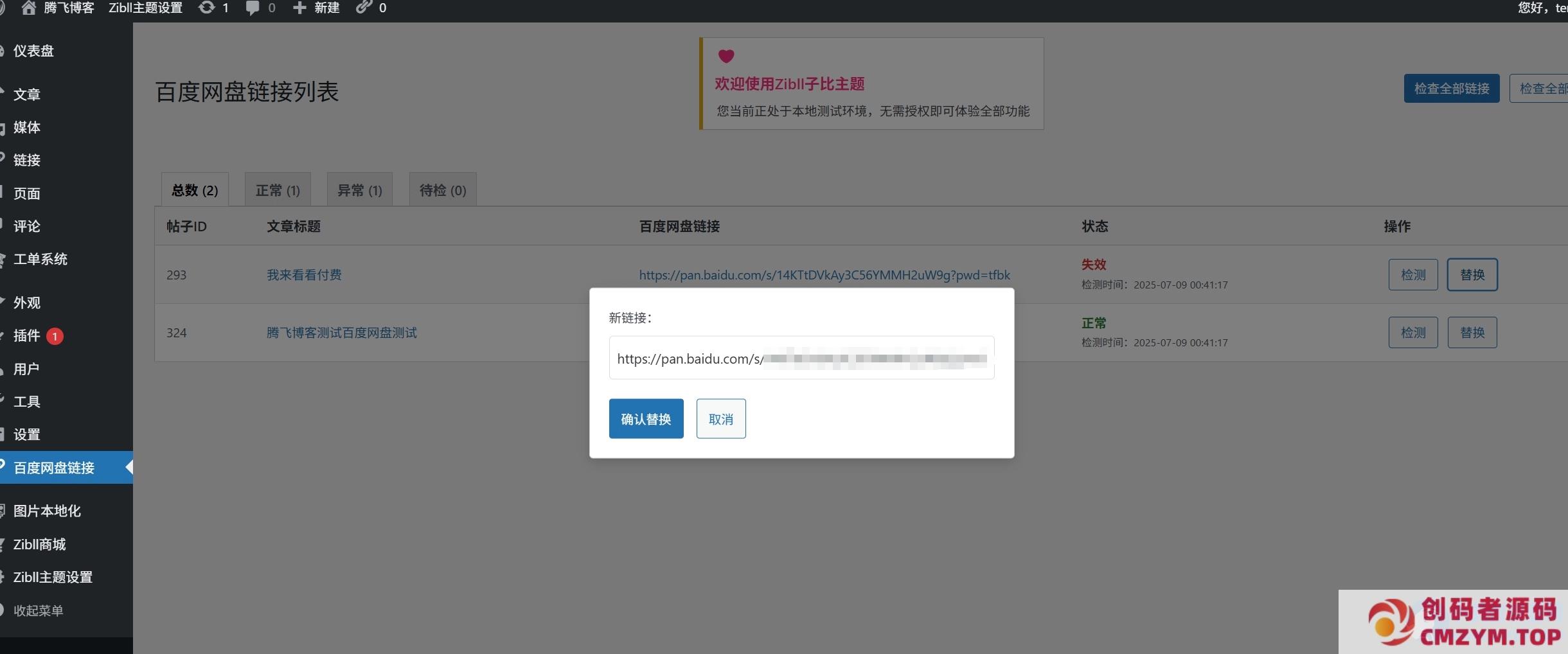
Task: Open the comments bubble icon in admin bar
Action: point(253,8)
